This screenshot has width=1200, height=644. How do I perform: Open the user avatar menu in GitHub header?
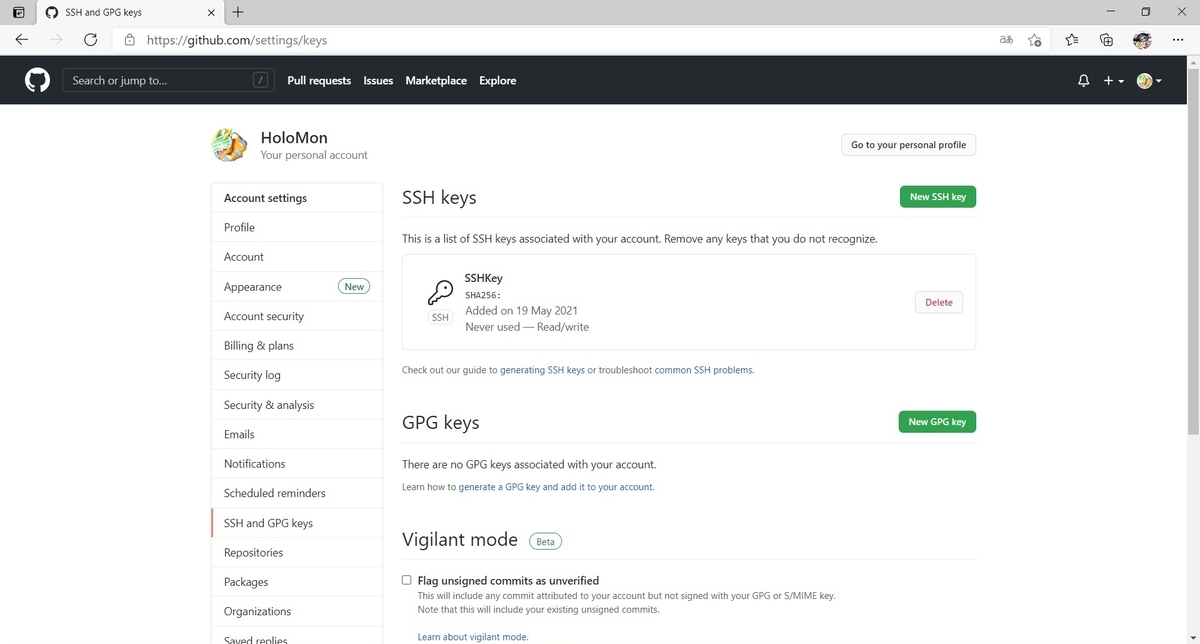coord(1149,81)
